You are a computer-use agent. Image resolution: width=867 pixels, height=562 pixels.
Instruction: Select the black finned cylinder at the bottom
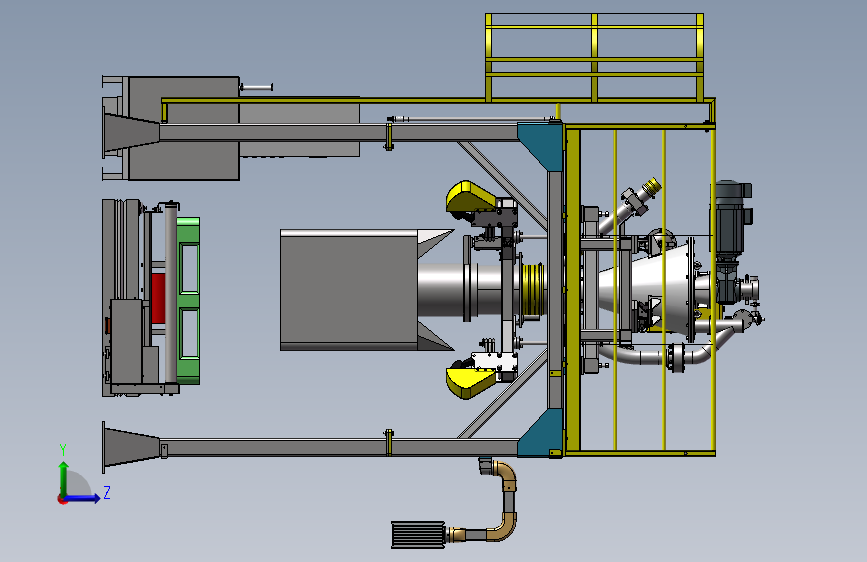[418, 534]
